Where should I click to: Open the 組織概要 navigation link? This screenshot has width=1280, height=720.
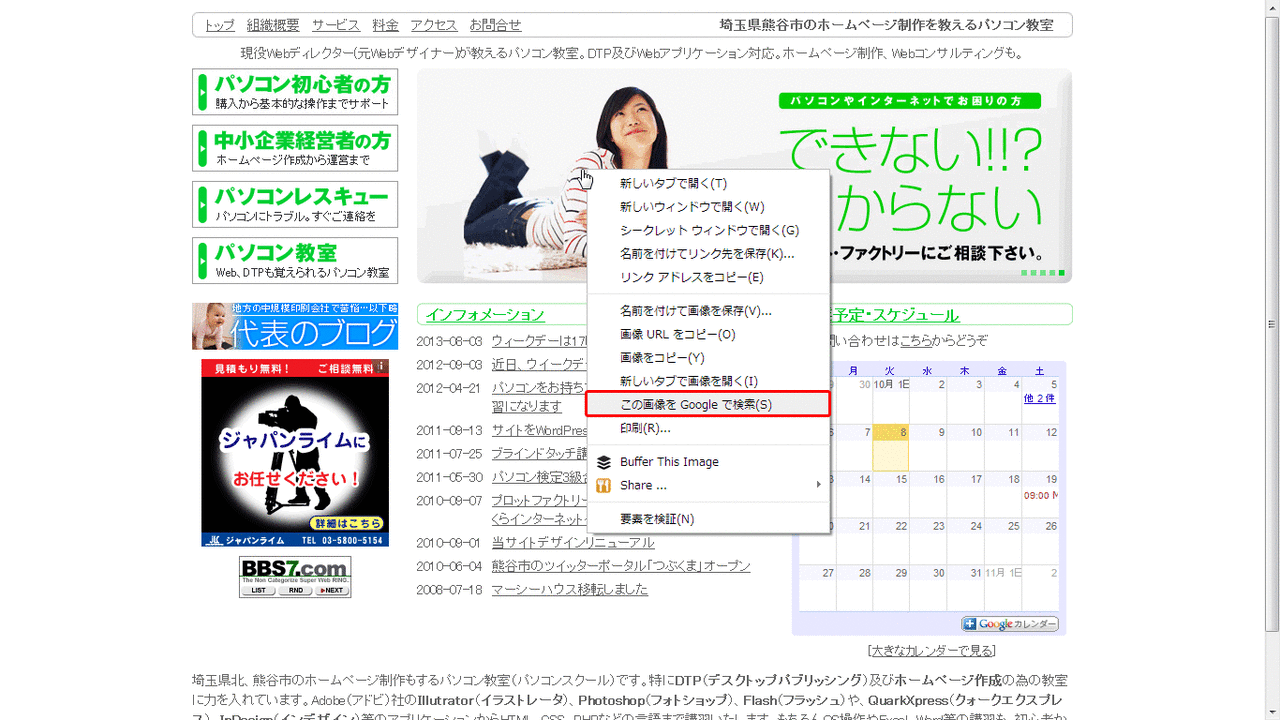(273, 25)
